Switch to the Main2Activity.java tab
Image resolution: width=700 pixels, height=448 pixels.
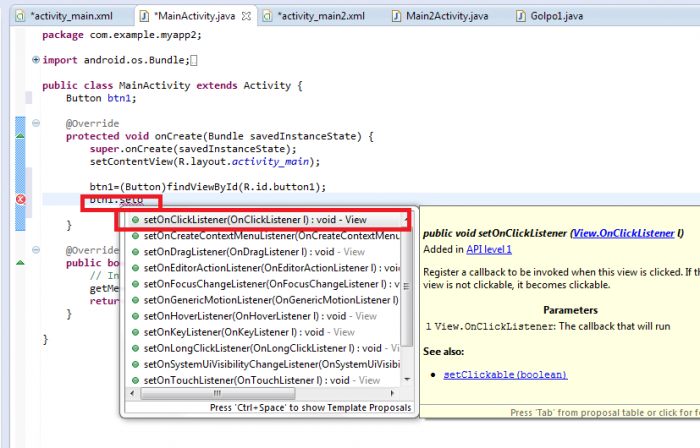441,16
